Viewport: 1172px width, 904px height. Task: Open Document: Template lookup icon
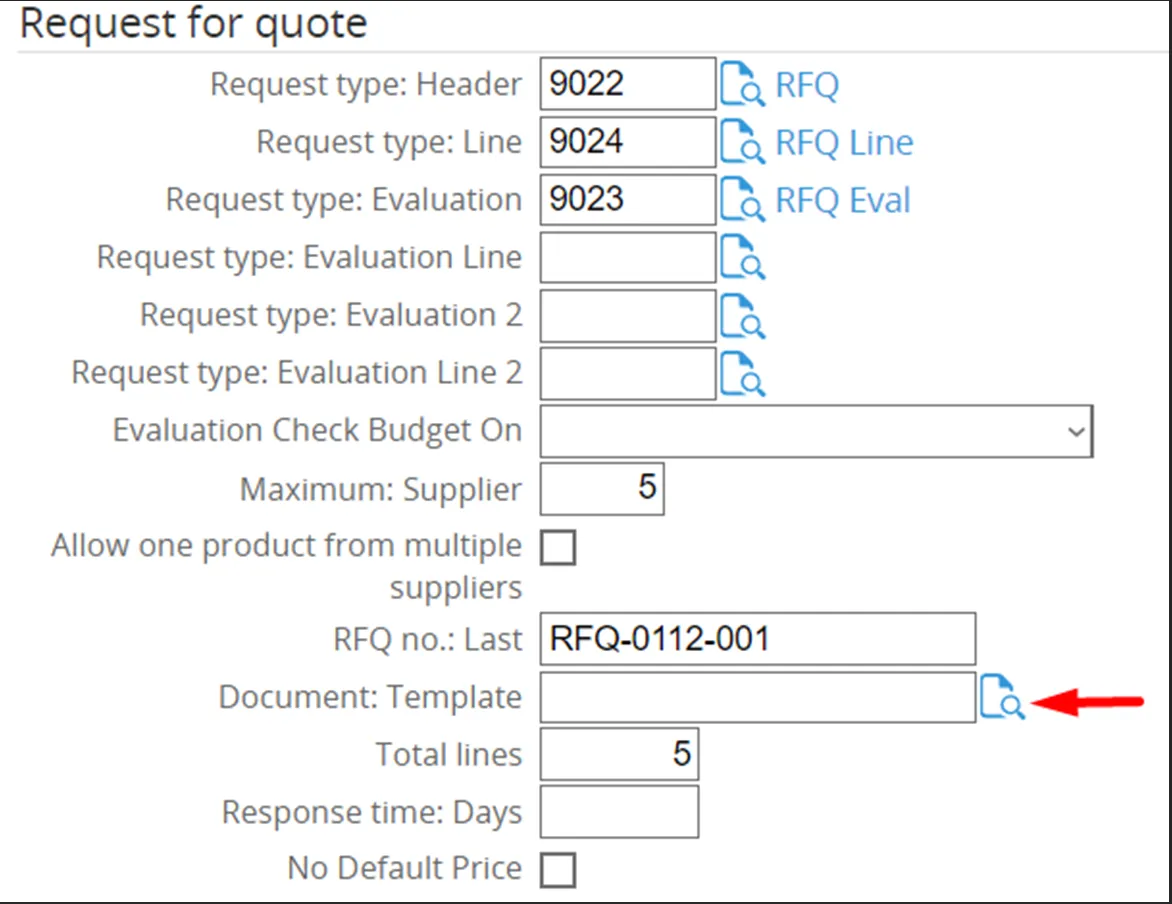click(1001, 697)
